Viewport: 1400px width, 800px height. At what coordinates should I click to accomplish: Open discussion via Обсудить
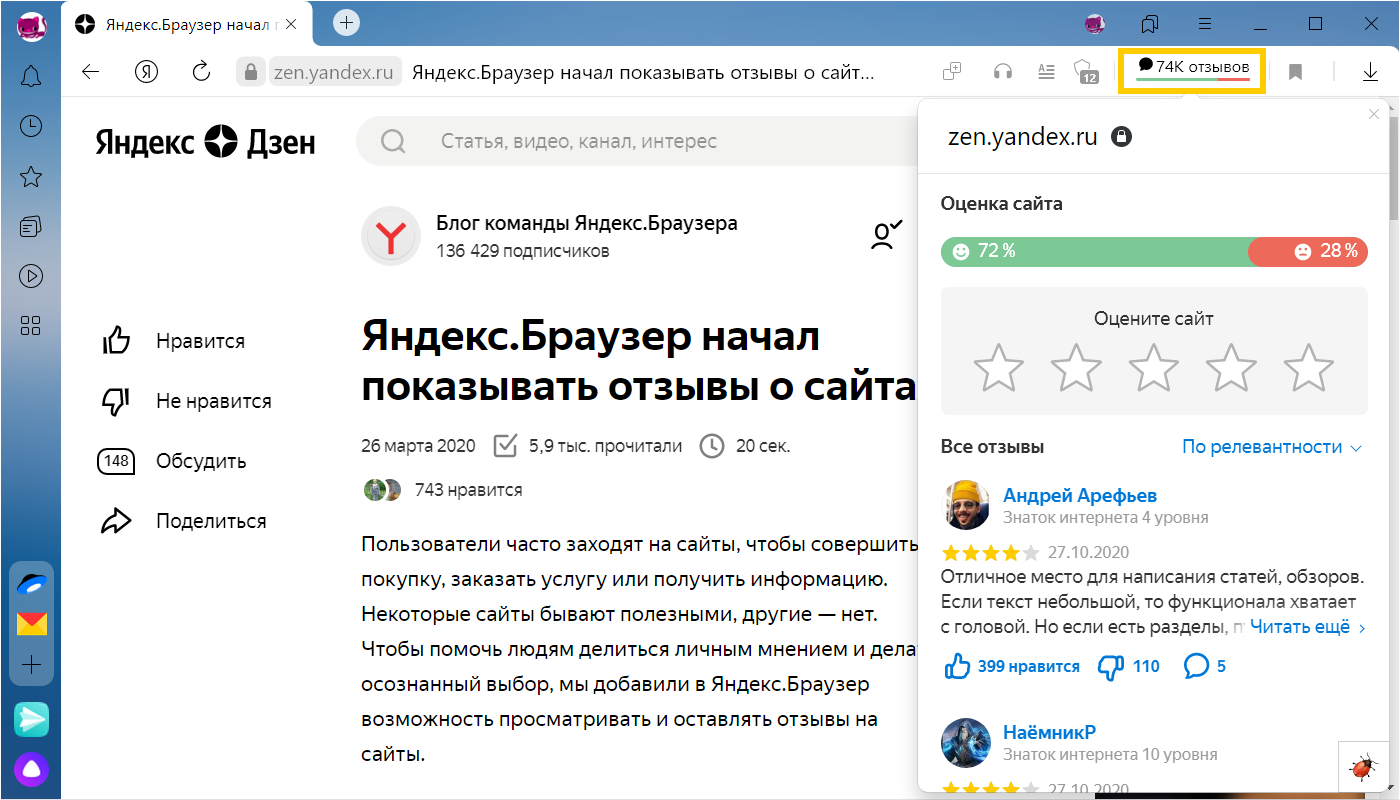tap(172, 461)
